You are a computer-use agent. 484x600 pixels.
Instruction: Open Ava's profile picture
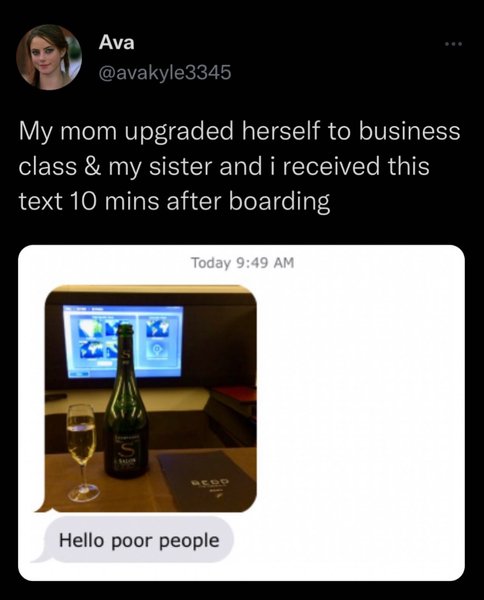(x=49, y=57)
